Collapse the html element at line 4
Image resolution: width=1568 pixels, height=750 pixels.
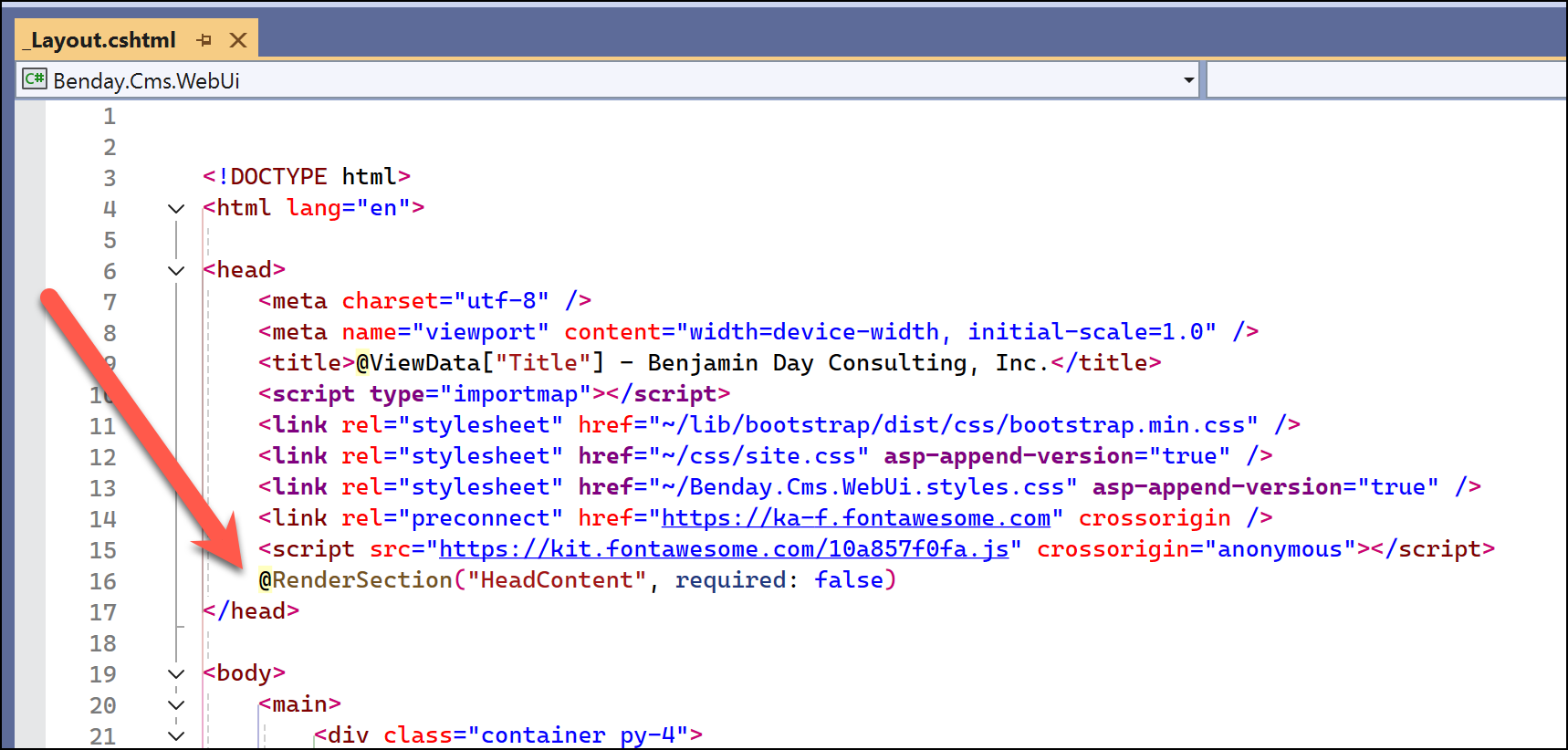point(176,209)
